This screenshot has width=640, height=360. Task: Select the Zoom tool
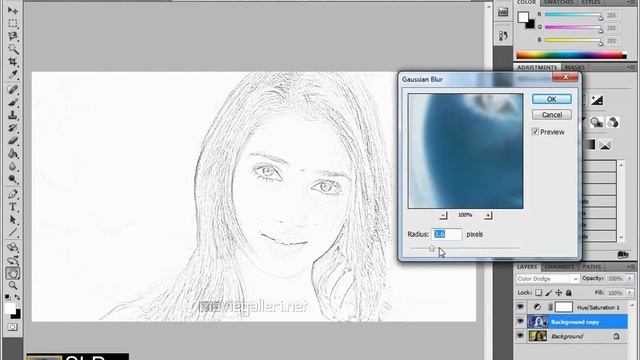[x=13, y=286]
